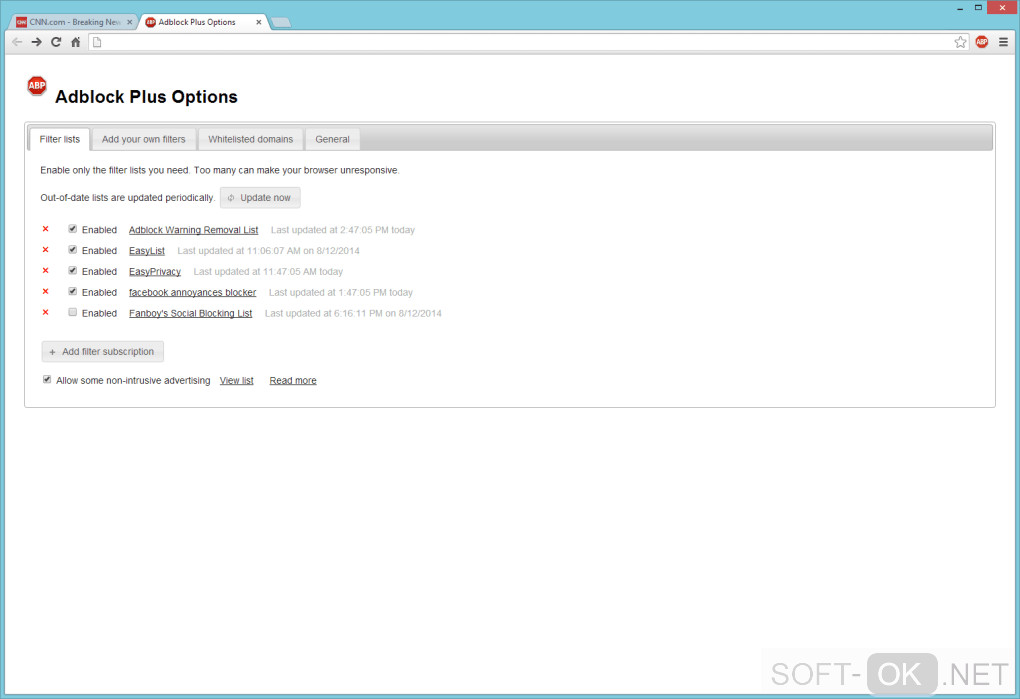Reload the page with the refresh icon
Screen dimensions: 1020x699
56,42
